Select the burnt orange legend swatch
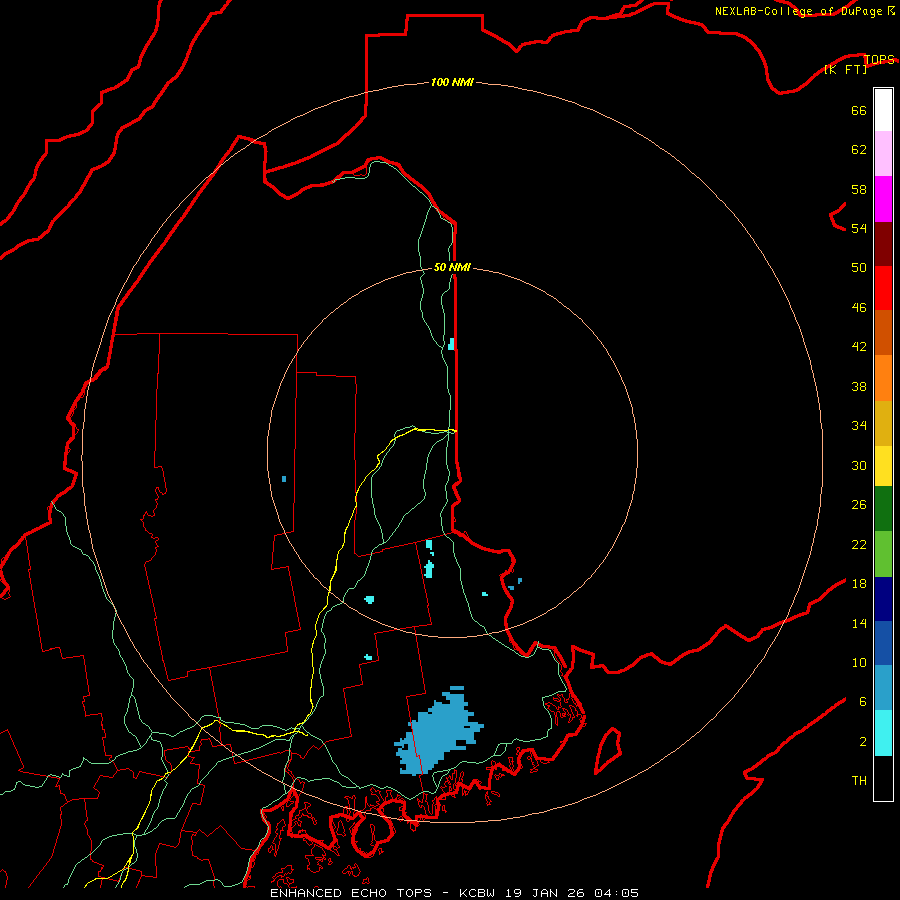Image resolution: width=900 pixels, height=900 pixels. [x=883, y=333]
